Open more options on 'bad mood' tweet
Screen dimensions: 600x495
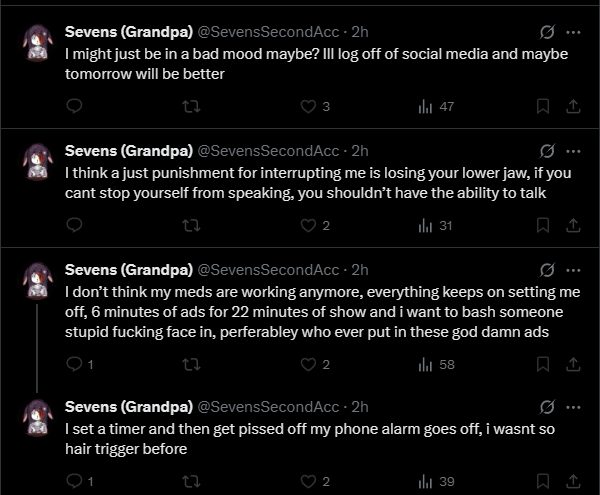click(573, 32)
